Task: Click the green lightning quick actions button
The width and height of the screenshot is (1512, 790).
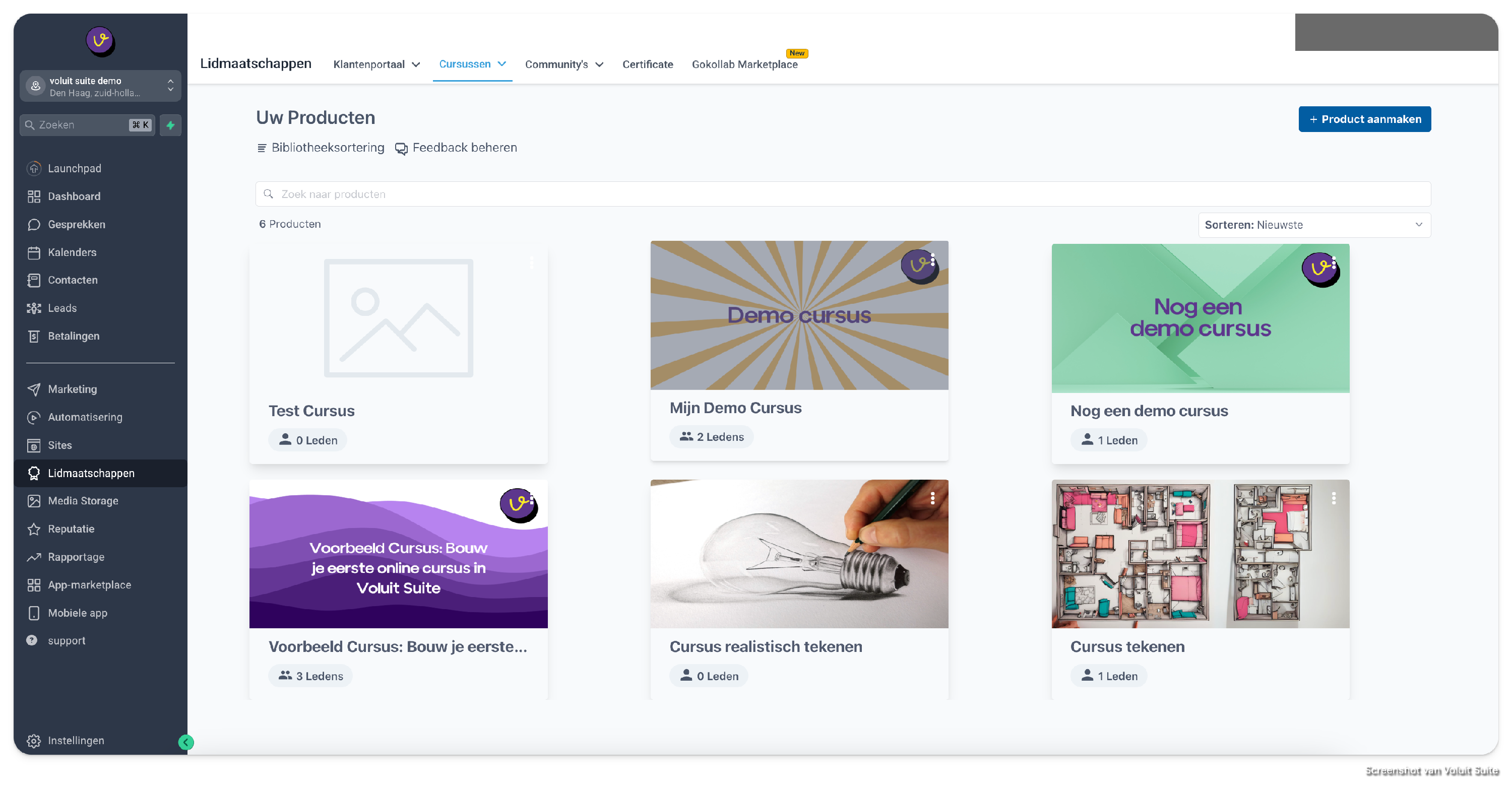Action: coord(170,125)
